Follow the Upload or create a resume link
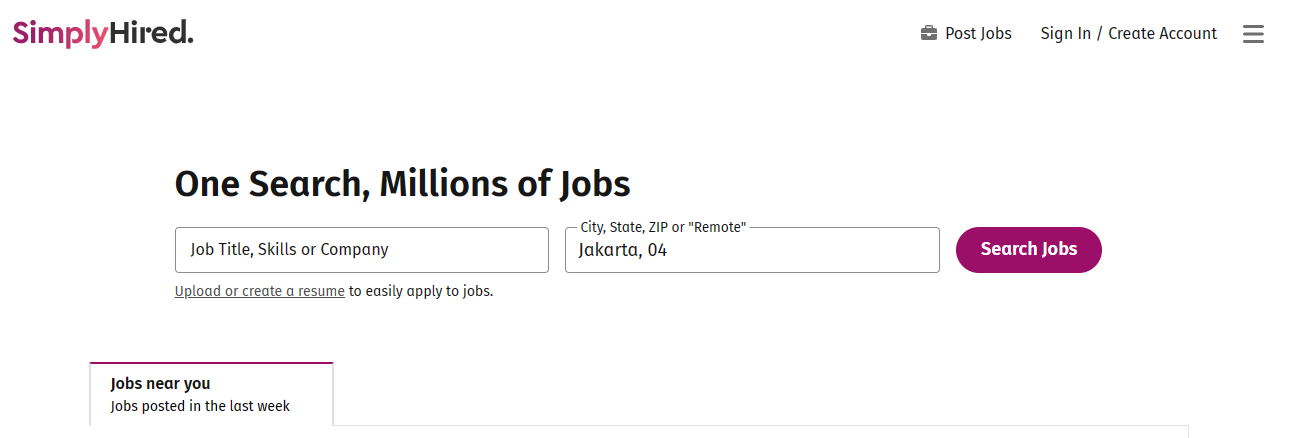This screenshot has width=1300, height=438. (x=259, y=292)
